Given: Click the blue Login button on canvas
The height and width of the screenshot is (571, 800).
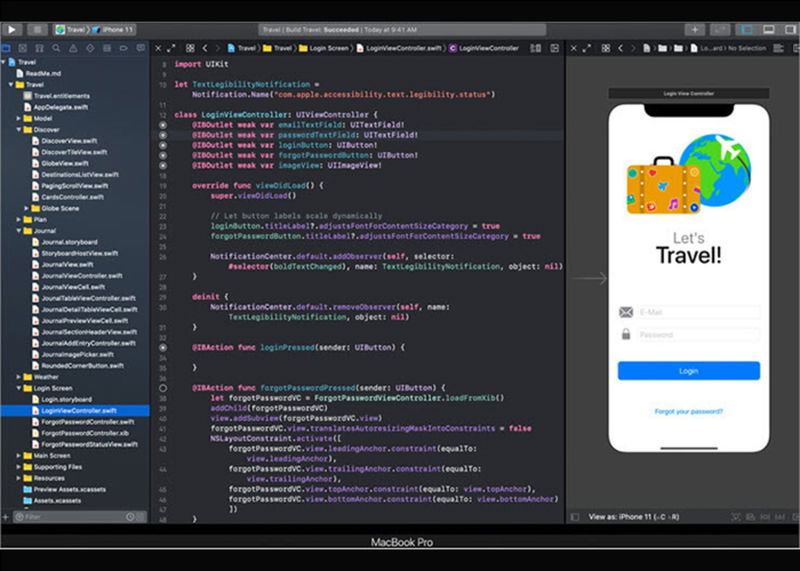Looking at the screenshot, I should pyautogui.click(x=689, y=371).
